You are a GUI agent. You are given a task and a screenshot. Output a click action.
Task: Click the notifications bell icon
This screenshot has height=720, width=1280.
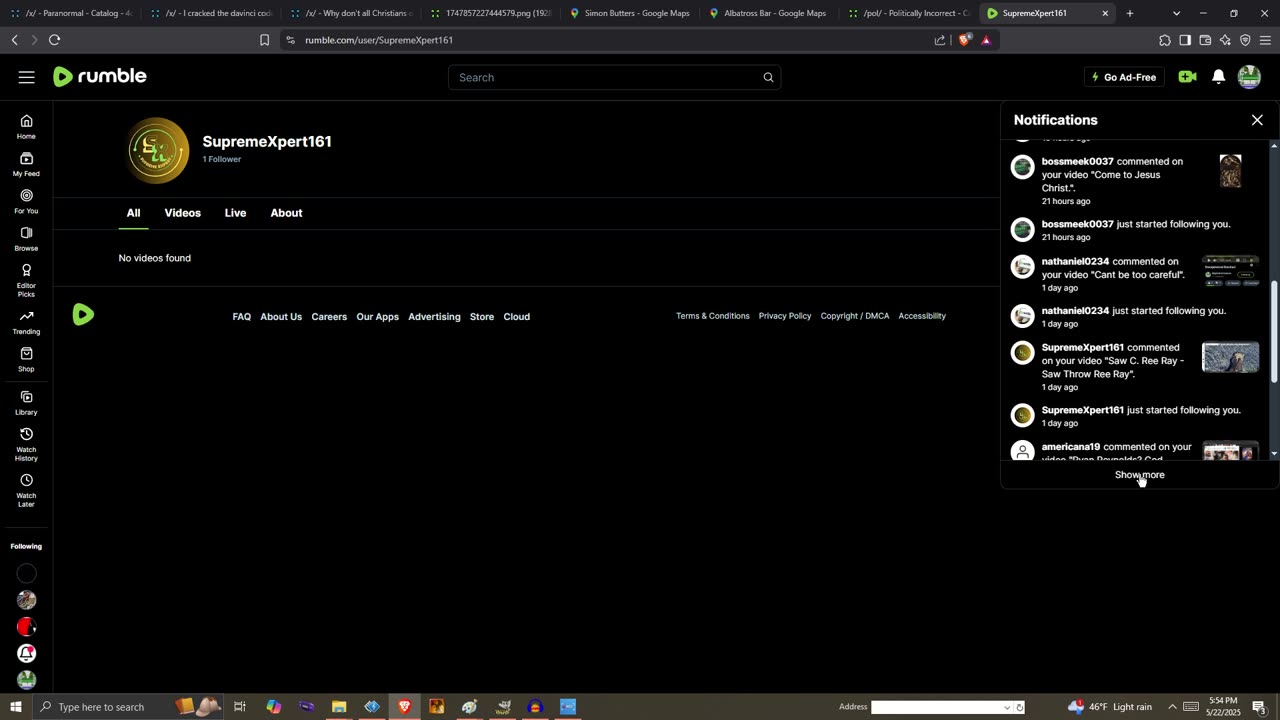tap(1218, 77)
